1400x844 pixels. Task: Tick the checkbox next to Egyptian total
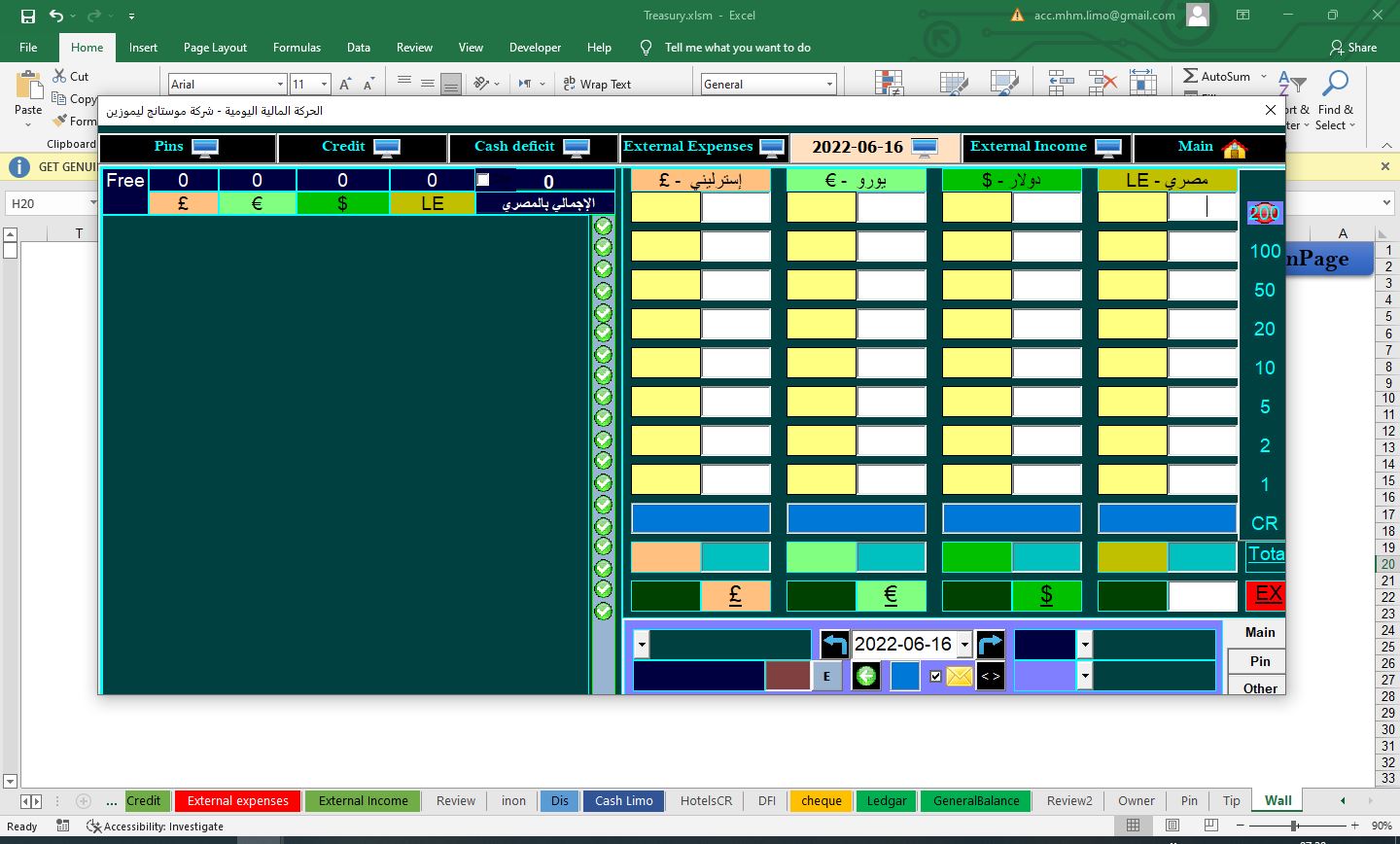[x=483, y=180]
